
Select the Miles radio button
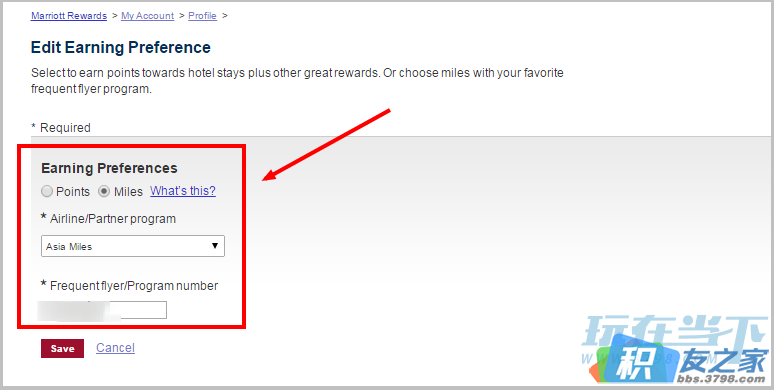(x=104, y=192)
